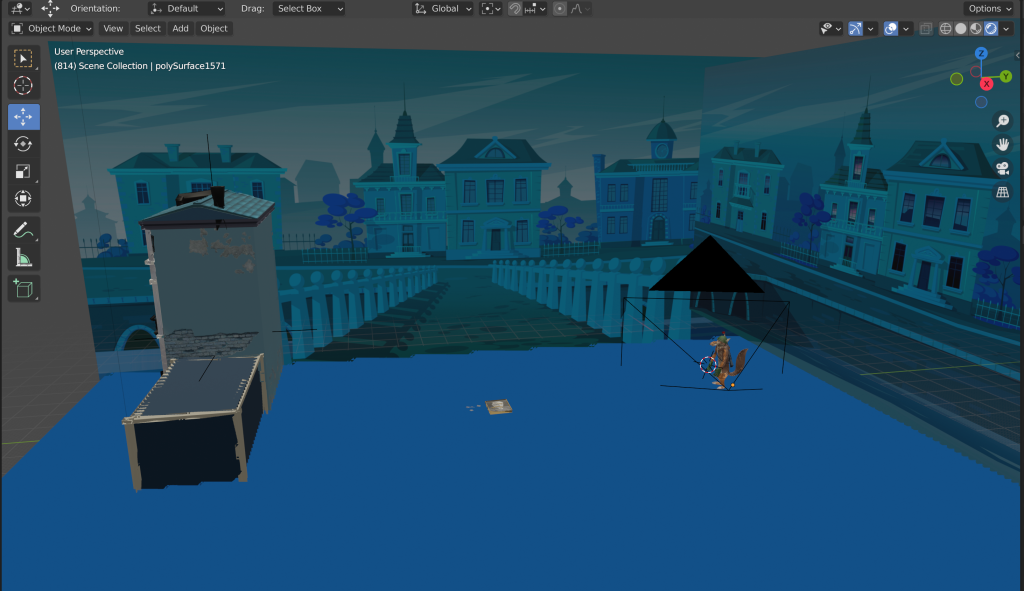Activate the Transform tool
This screenshot has width=1024, height=591.
point(24,199)
